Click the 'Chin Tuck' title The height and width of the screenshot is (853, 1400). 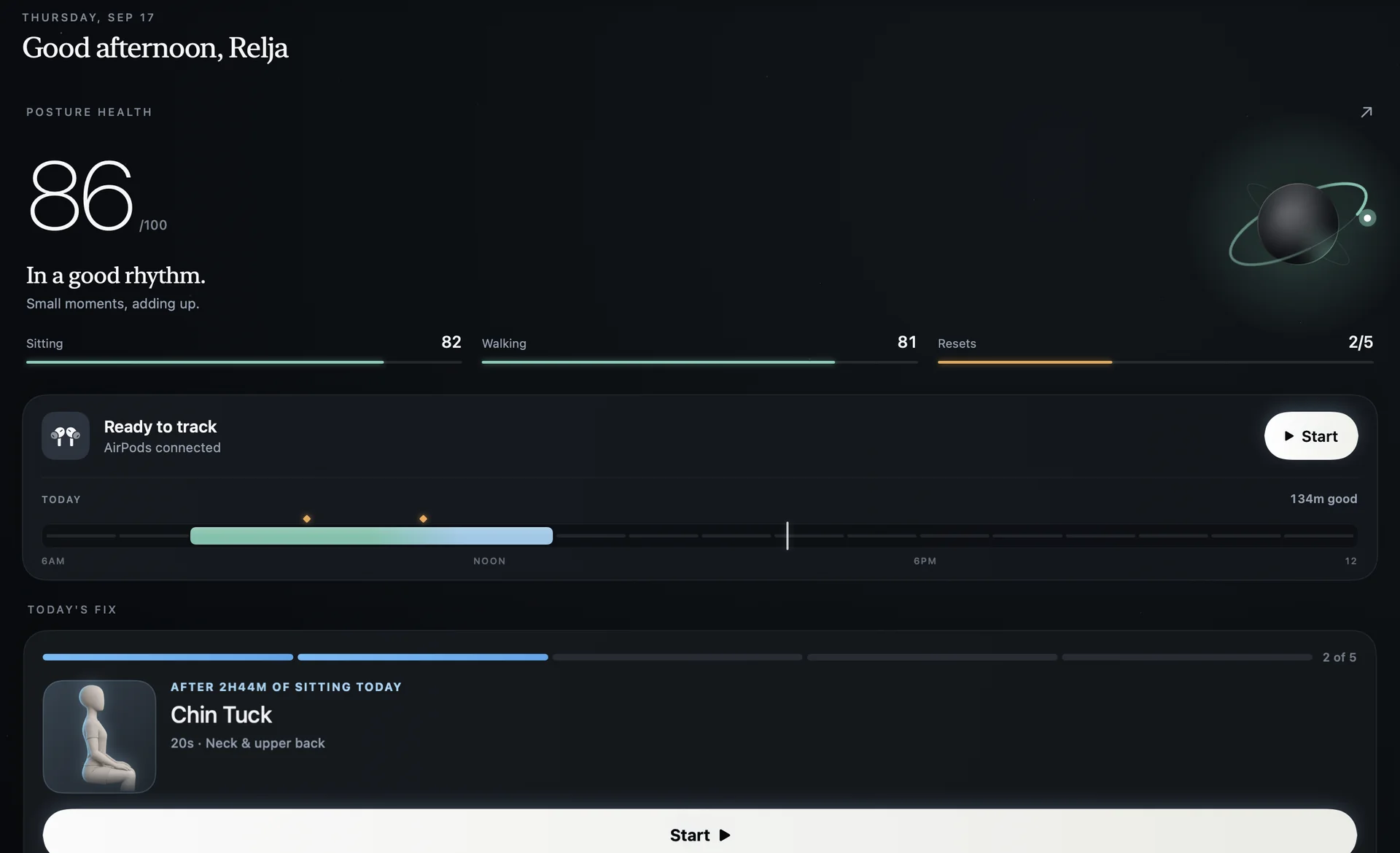(x=221, y=714)
